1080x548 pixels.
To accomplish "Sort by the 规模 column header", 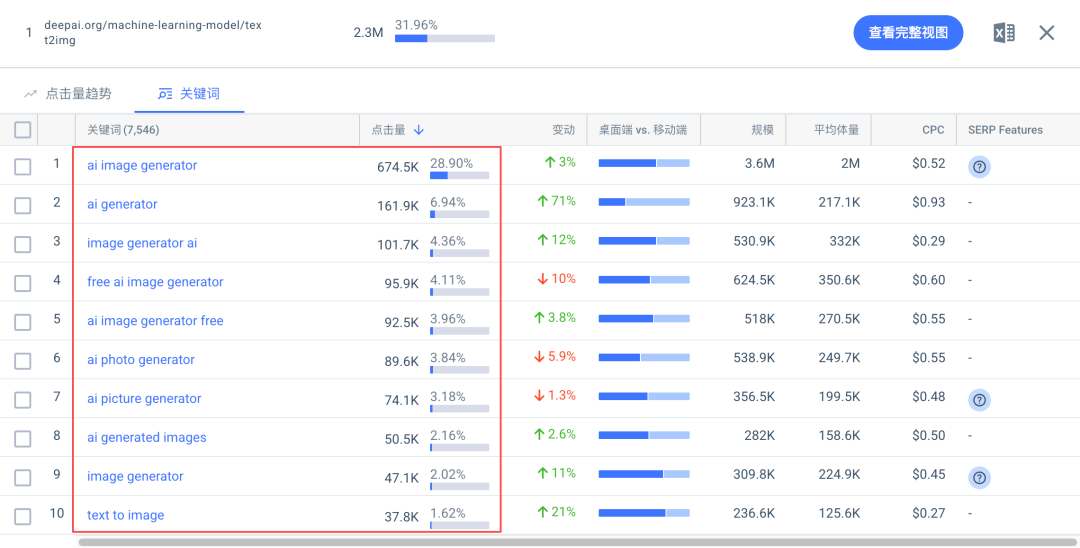I will [x=762, y=129].
